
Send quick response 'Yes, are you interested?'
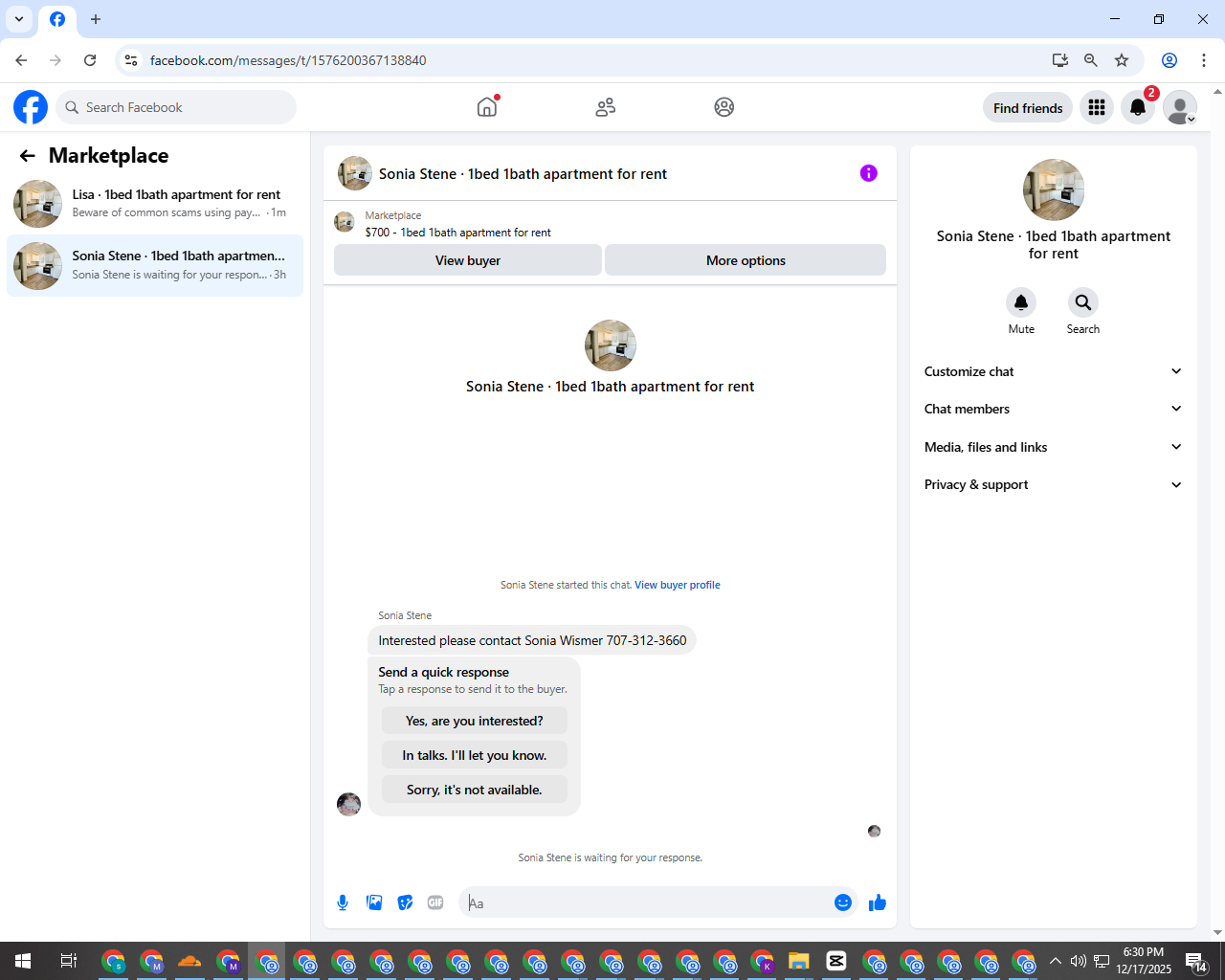[474, 721]
